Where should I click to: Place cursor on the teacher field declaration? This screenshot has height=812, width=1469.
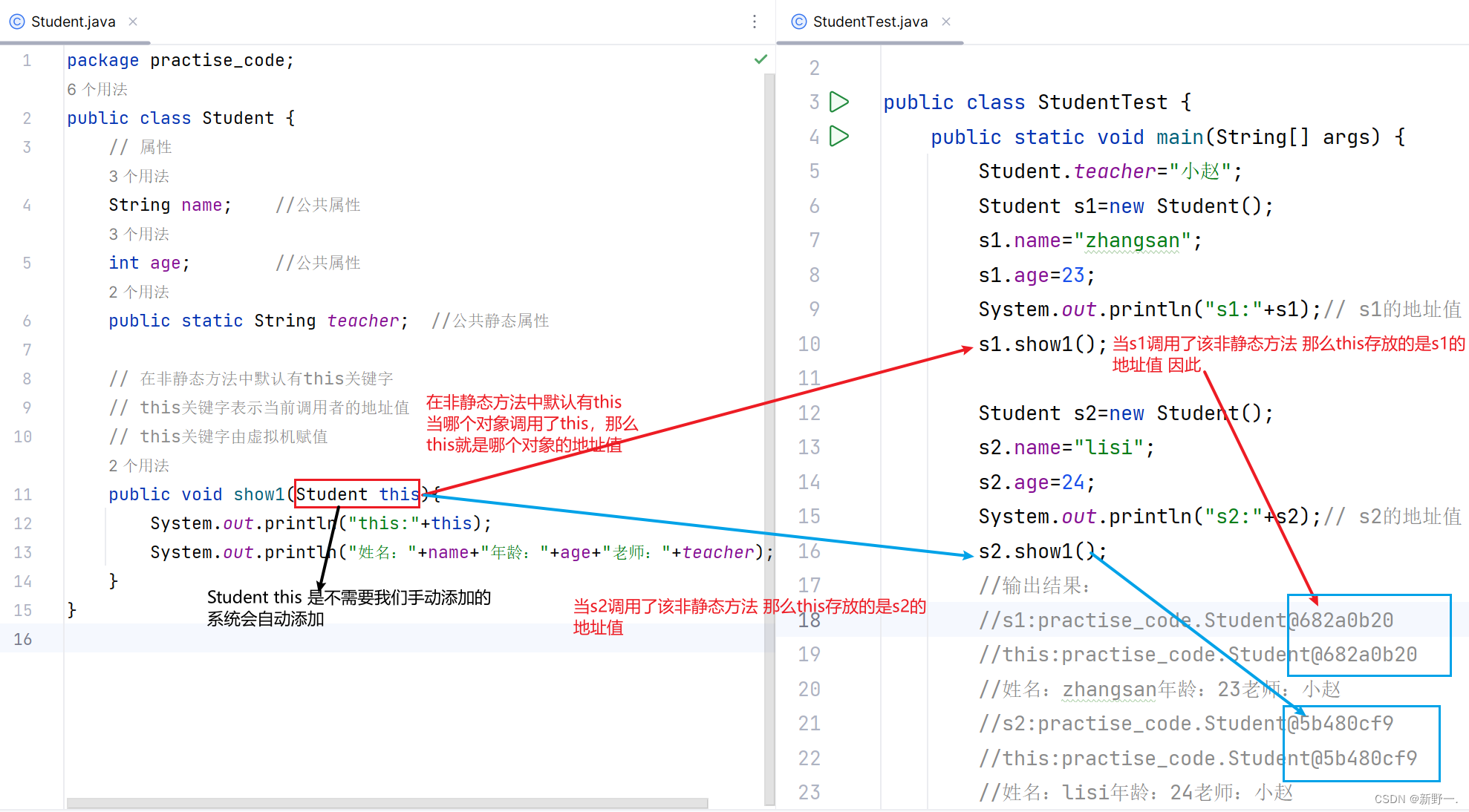coord(363,320)
